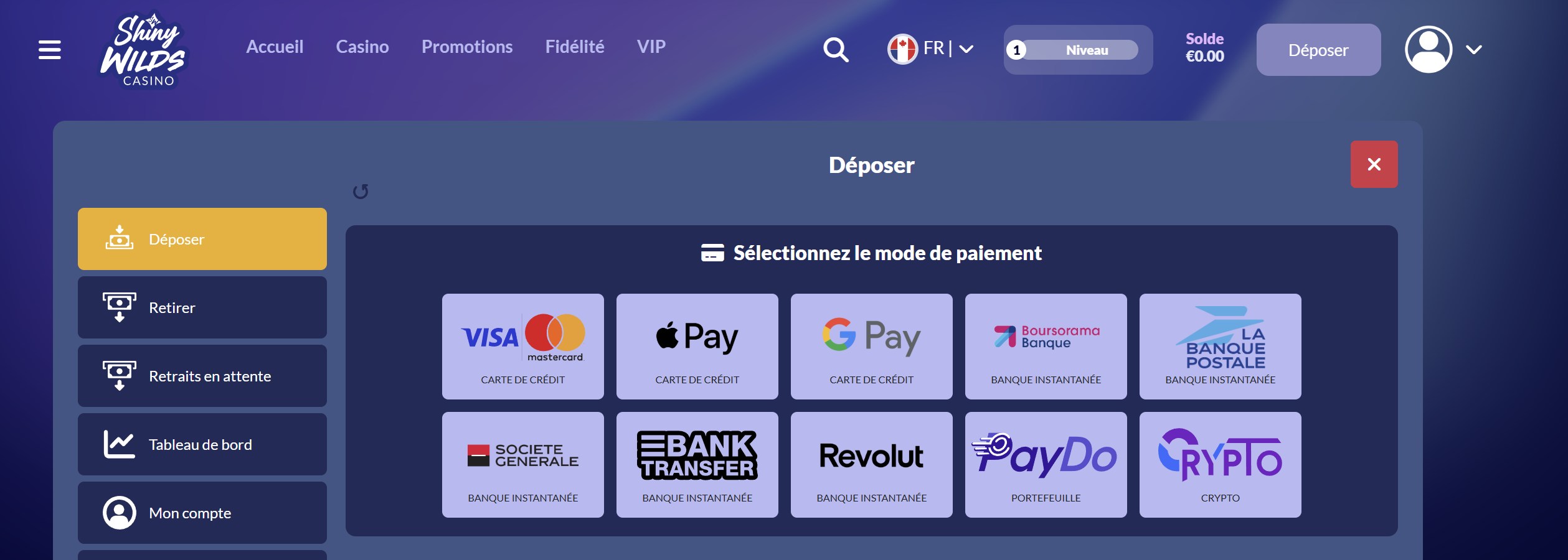Click the Déposer button in header
This screenshot has width=1568, height=560.
(x=1318, y=50)
